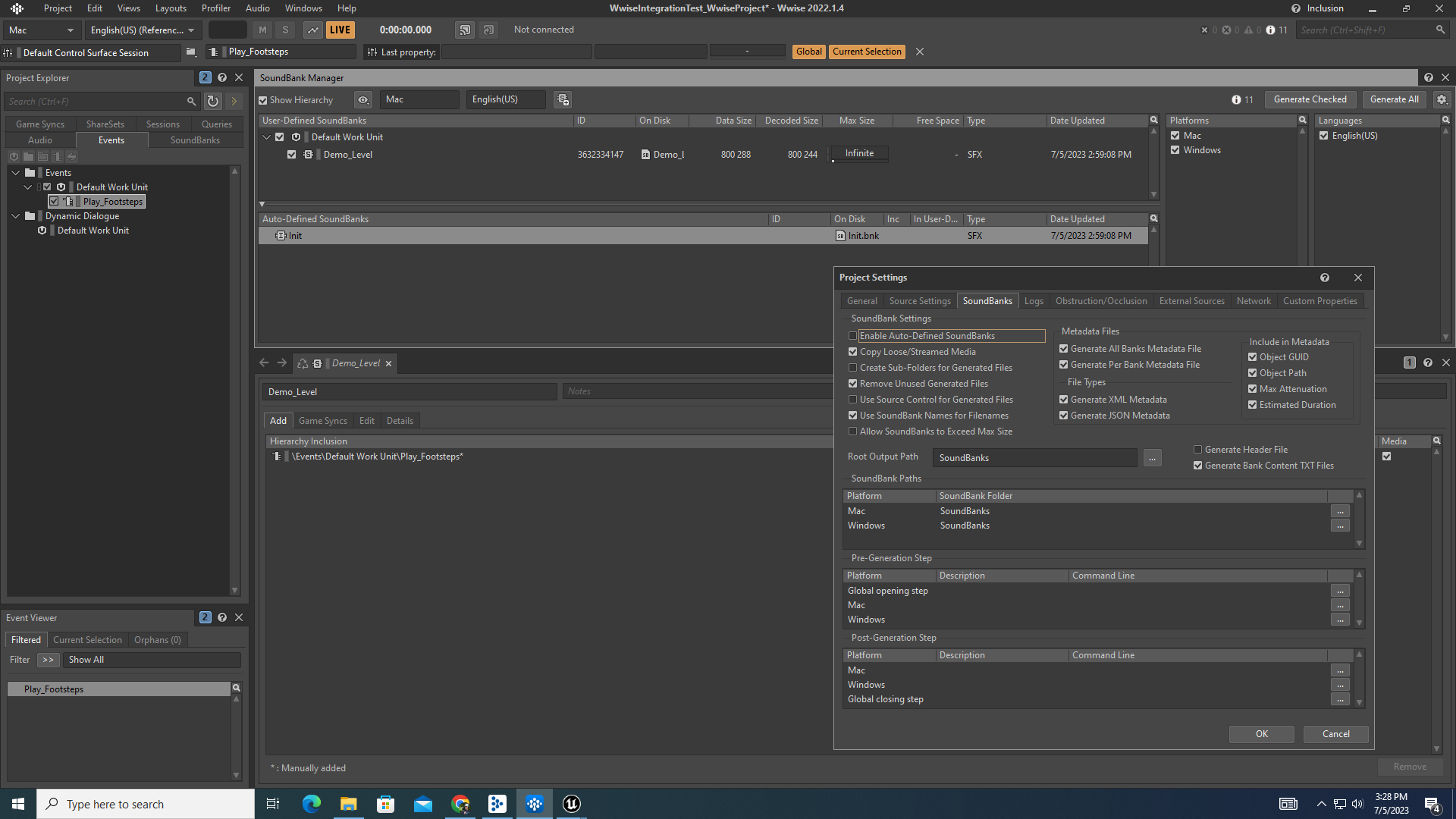This screenshot has height=819, width=1456.
Task: Open Unreal Engine from the taskbar
Action: [x=572, y=804]
